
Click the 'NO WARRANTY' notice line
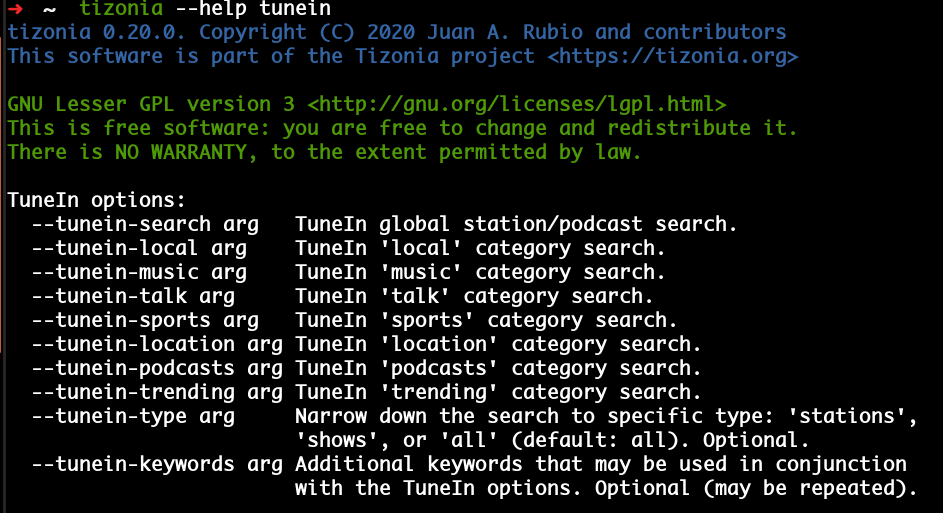[324, 152]
